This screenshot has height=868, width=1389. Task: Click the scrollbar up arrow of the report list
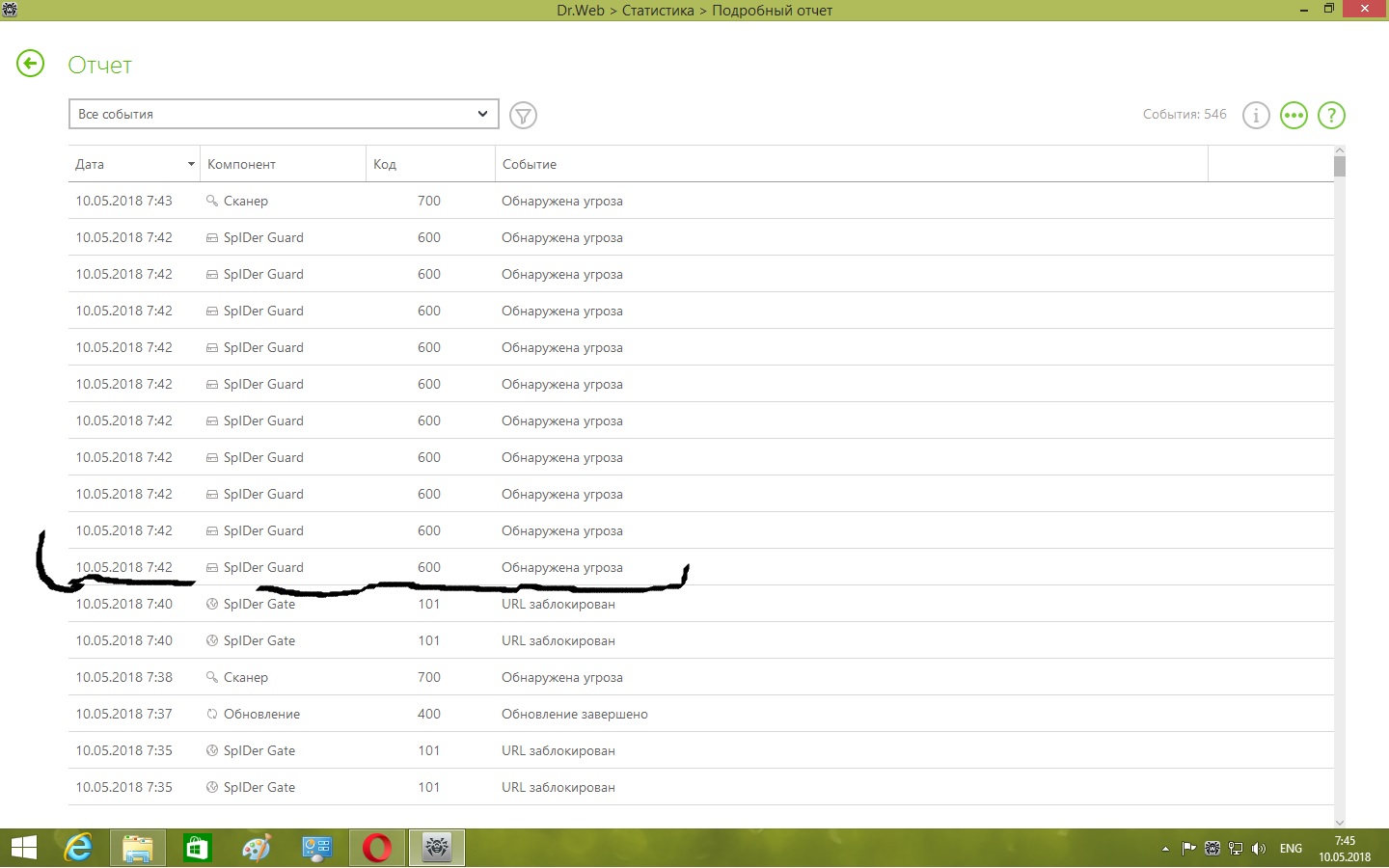tap(1340, 150)
